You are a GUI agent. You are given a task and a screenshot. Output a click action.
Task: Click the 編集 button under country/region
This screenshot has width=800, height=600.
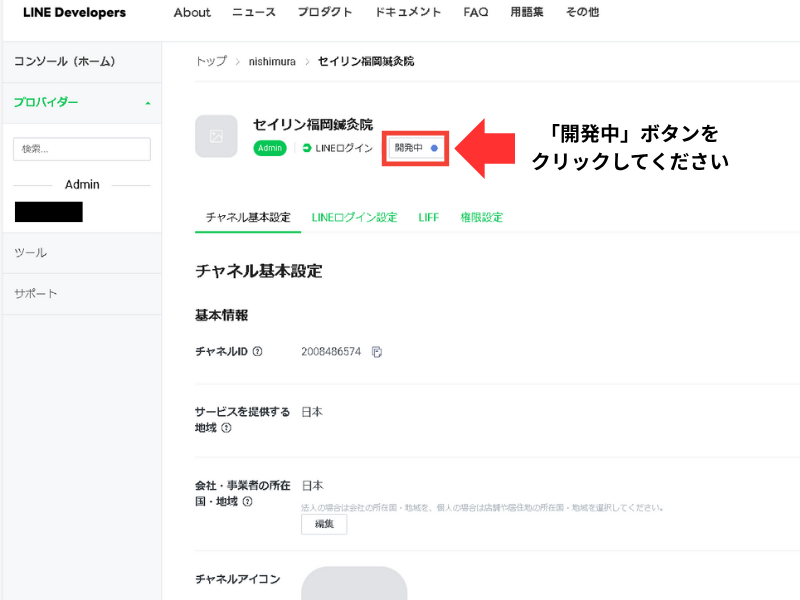tap(324, 524)
